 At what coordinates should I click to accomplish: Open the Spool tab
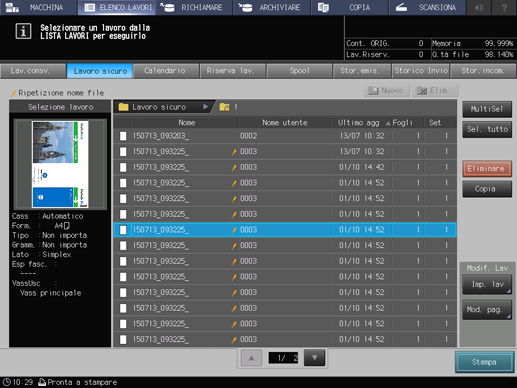point(299,71)
